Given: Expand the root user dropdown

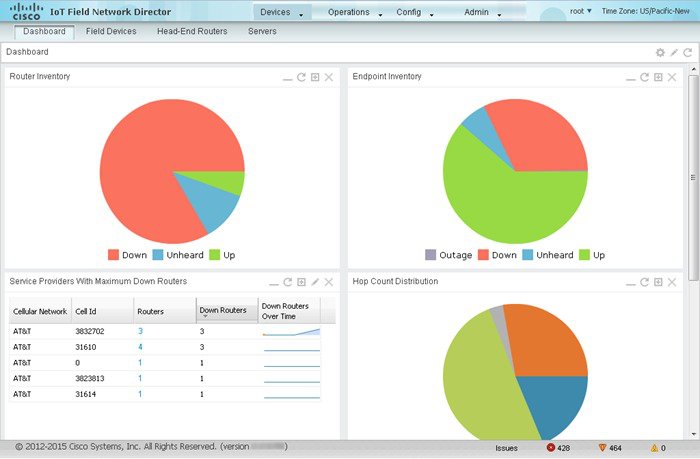Looking at the screenshot, I should coord(580,11).
